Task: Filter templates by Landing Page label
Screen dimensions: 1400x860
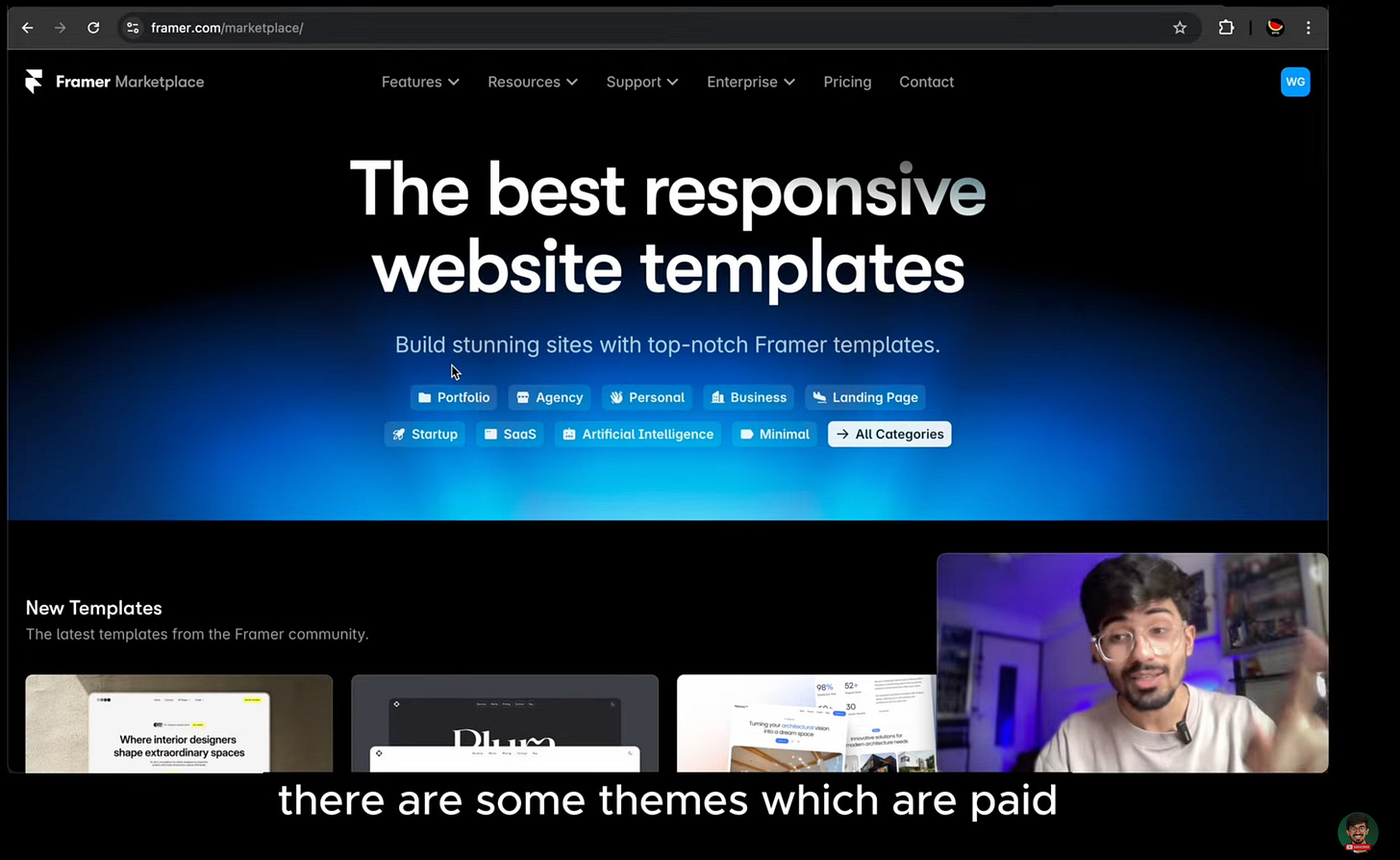Action: pyautogui.click(x=875, y=397)
